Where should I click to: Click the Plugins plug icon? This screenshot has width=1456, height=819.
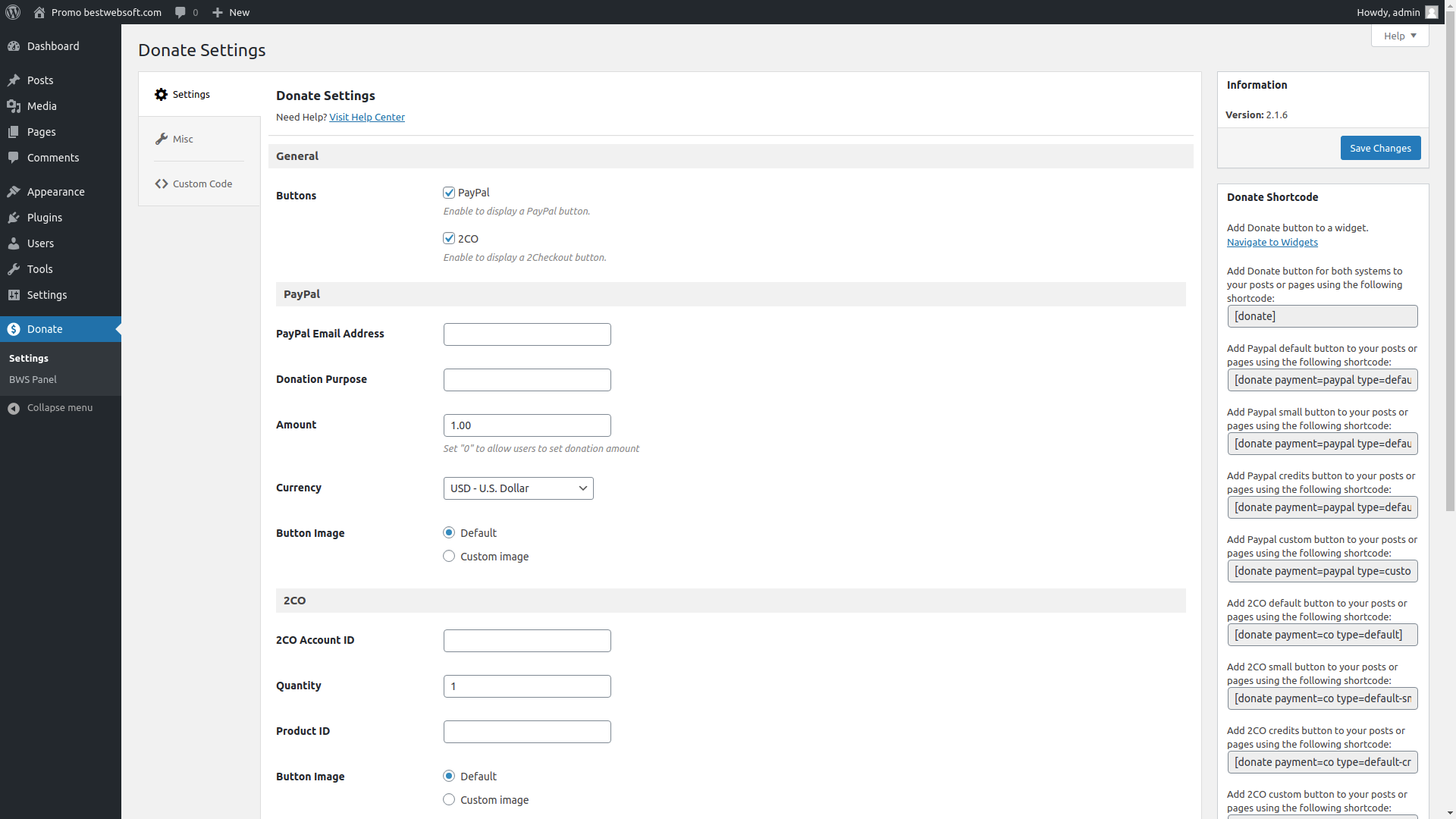tap(14, 218)
